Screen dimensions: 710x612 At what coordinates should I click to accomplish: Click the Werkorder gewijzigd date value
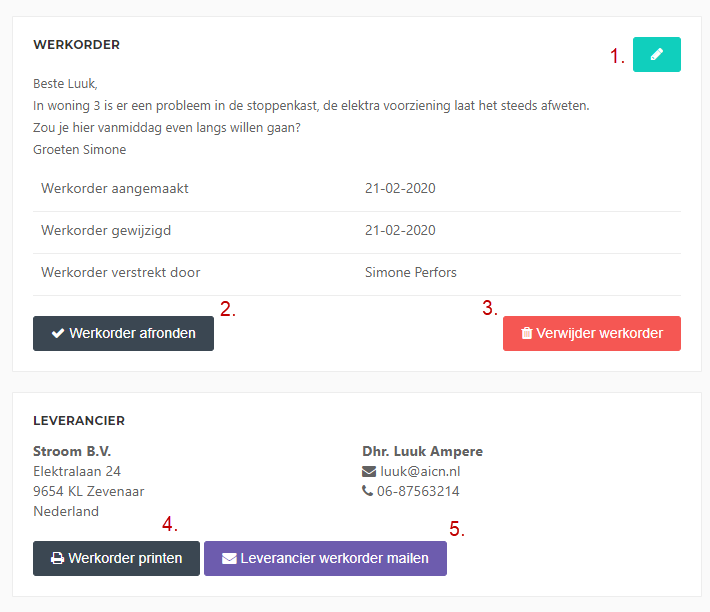[400, 230]
